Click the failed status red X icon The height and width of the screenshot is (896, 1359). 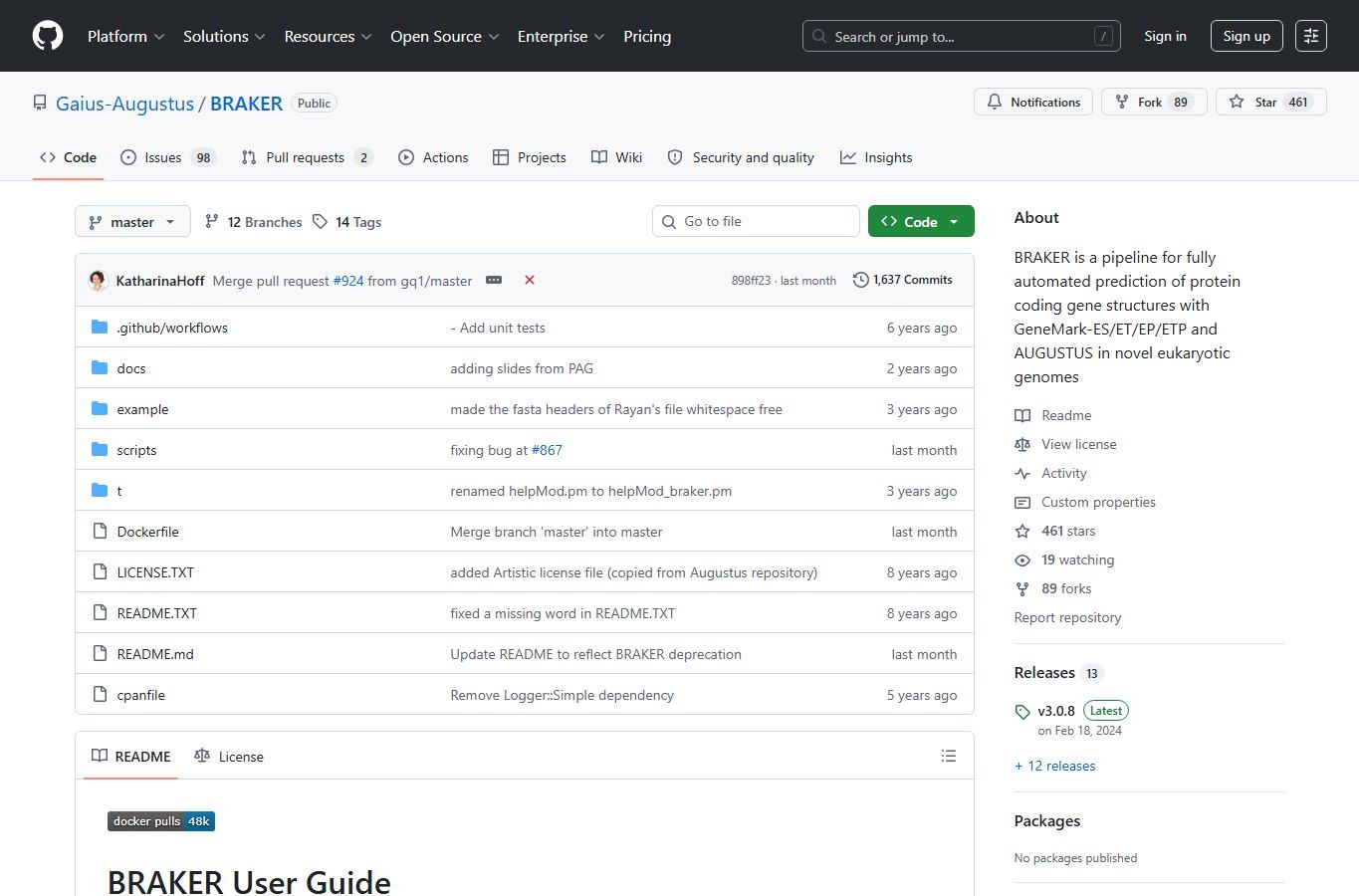[x=530, y=280]
